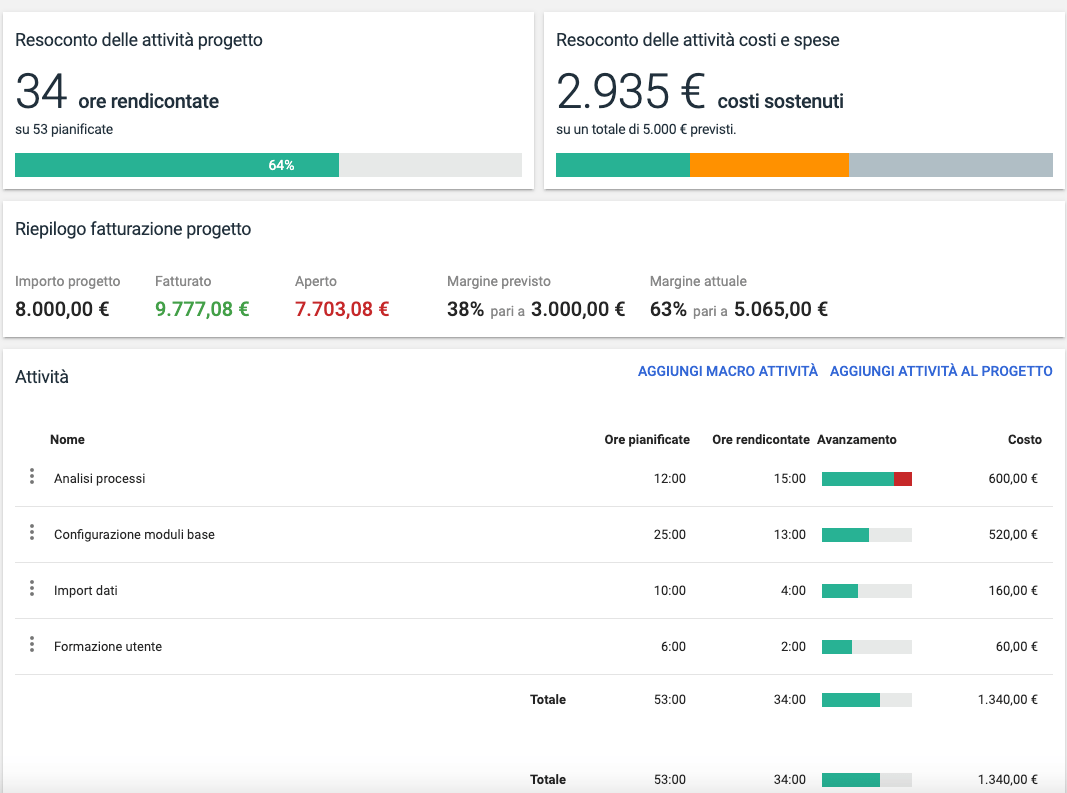This screenshot has height=793, width=1067.
Task: Click green segment of the costs bar
Action: click(622, 165)
